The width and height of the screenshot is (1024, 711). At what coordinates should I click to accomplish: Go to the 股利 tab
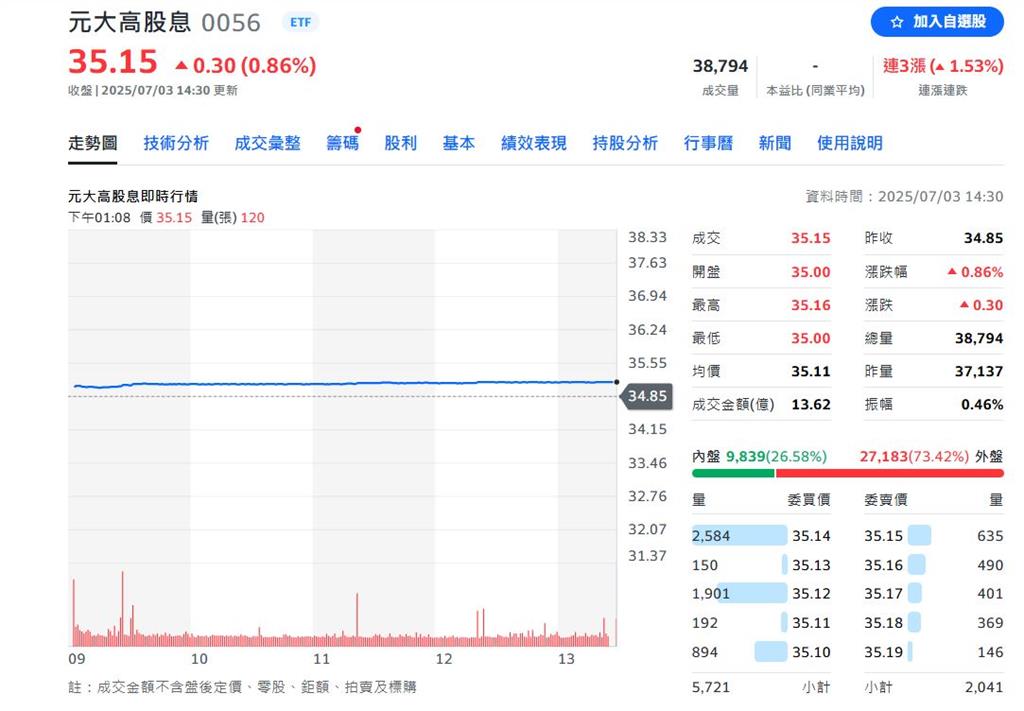click(x=400, y=143)
